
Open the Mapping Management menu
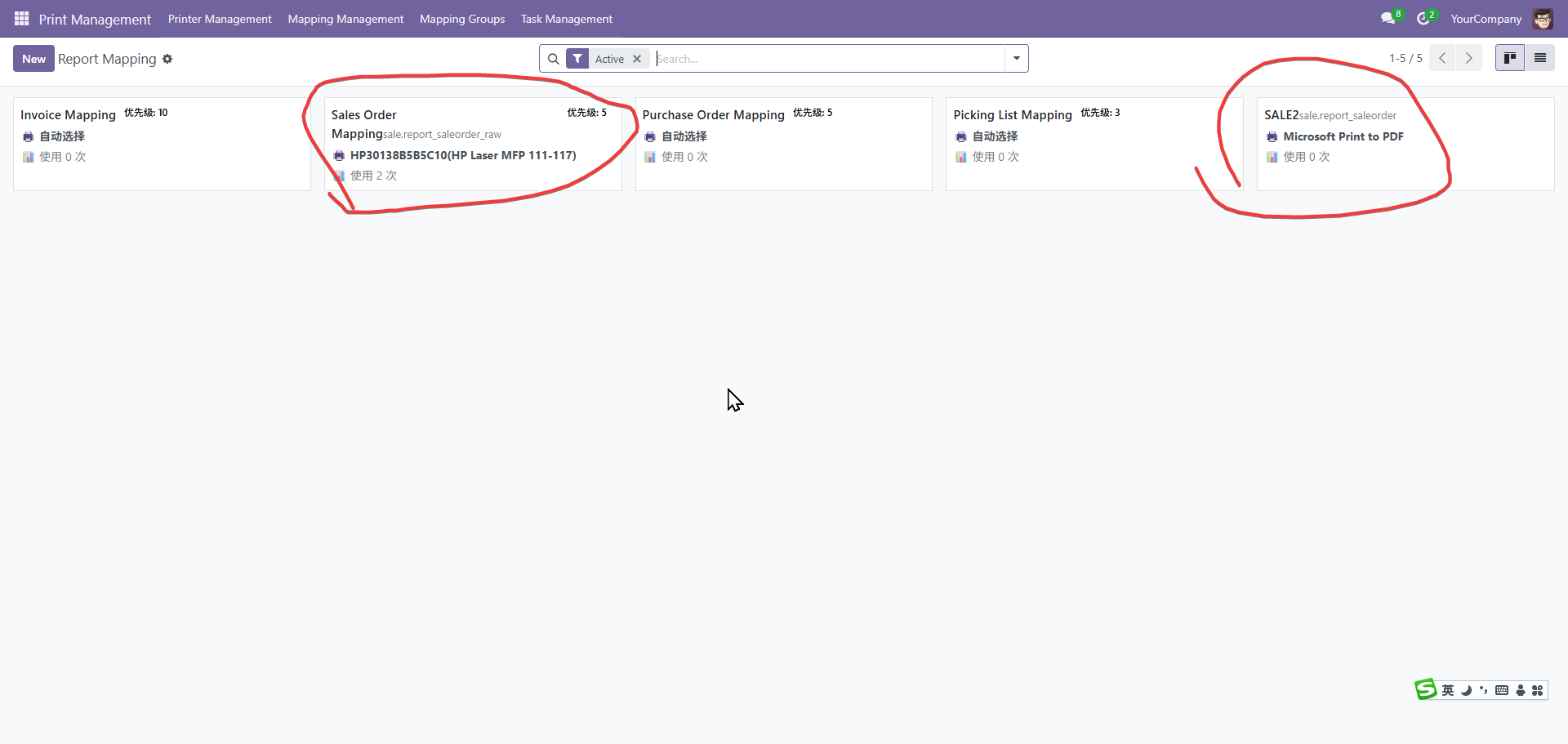[x=345, y=19]
